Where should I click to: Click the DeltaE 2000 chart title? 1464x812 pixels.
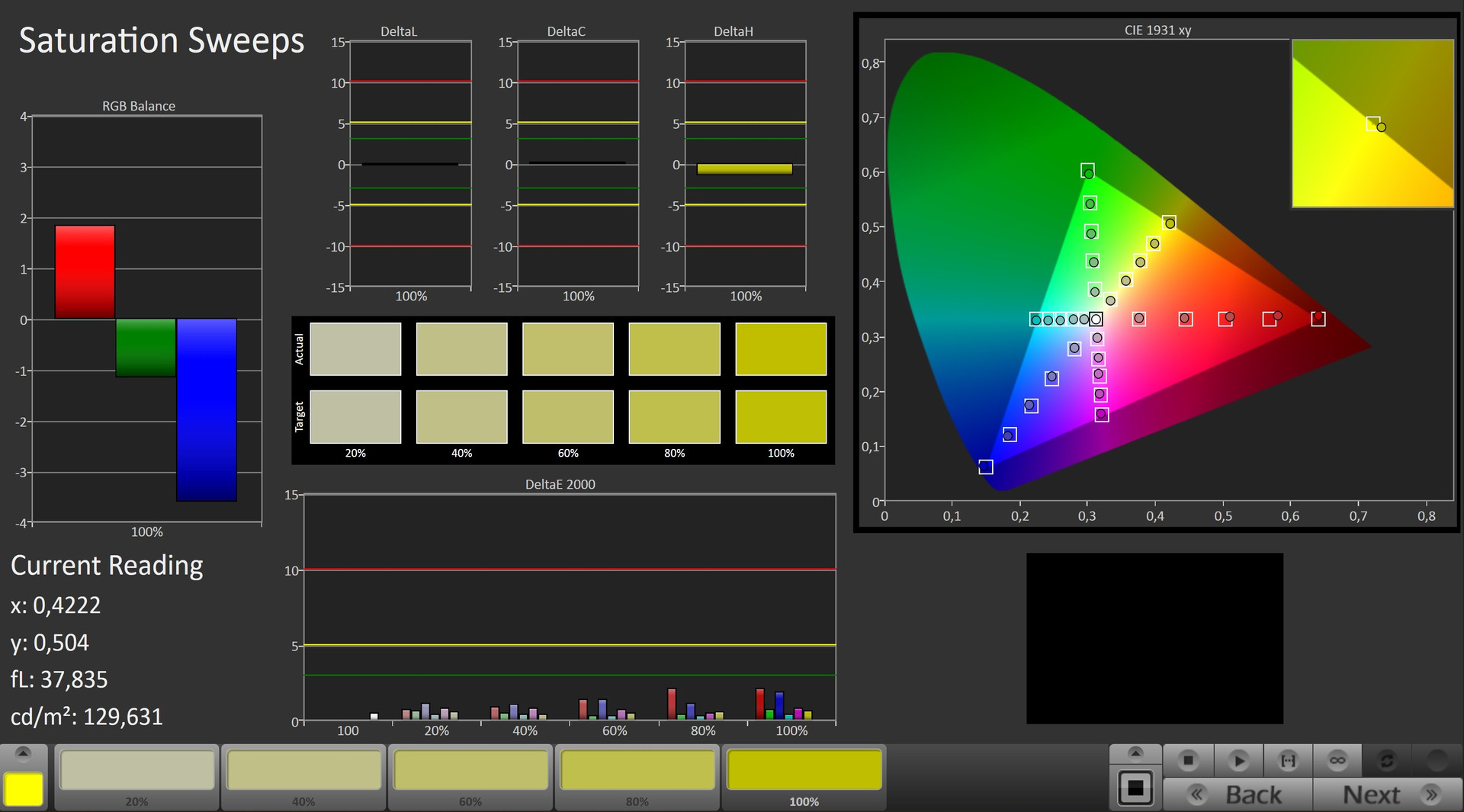(x=560, y=484)
